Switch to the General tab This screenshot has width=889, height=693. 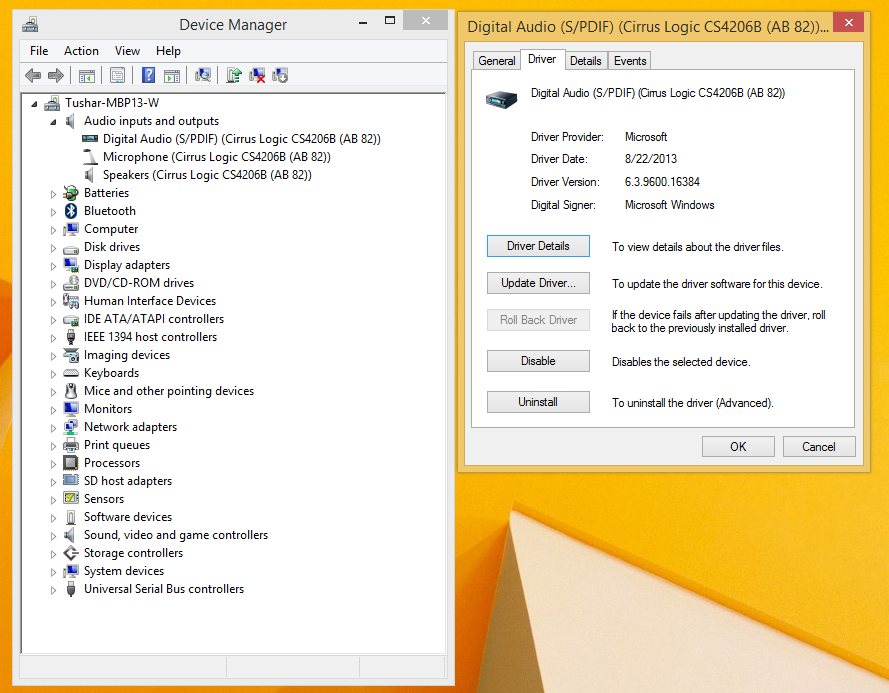497,61
